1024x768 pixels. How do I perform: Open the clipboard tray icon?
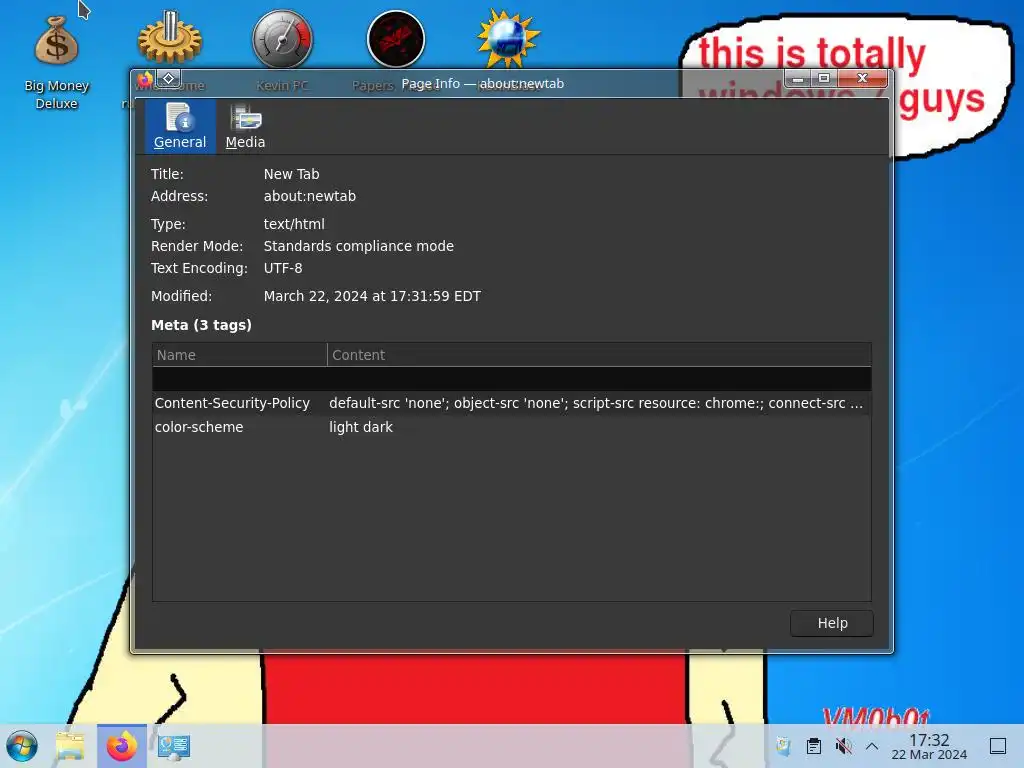point(814,746)
